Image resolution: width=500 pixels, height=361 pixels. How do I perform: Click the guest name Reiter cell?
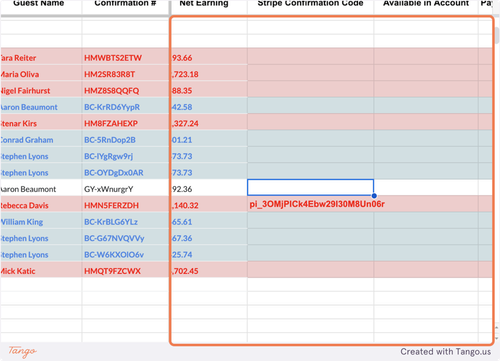[41, 56]
